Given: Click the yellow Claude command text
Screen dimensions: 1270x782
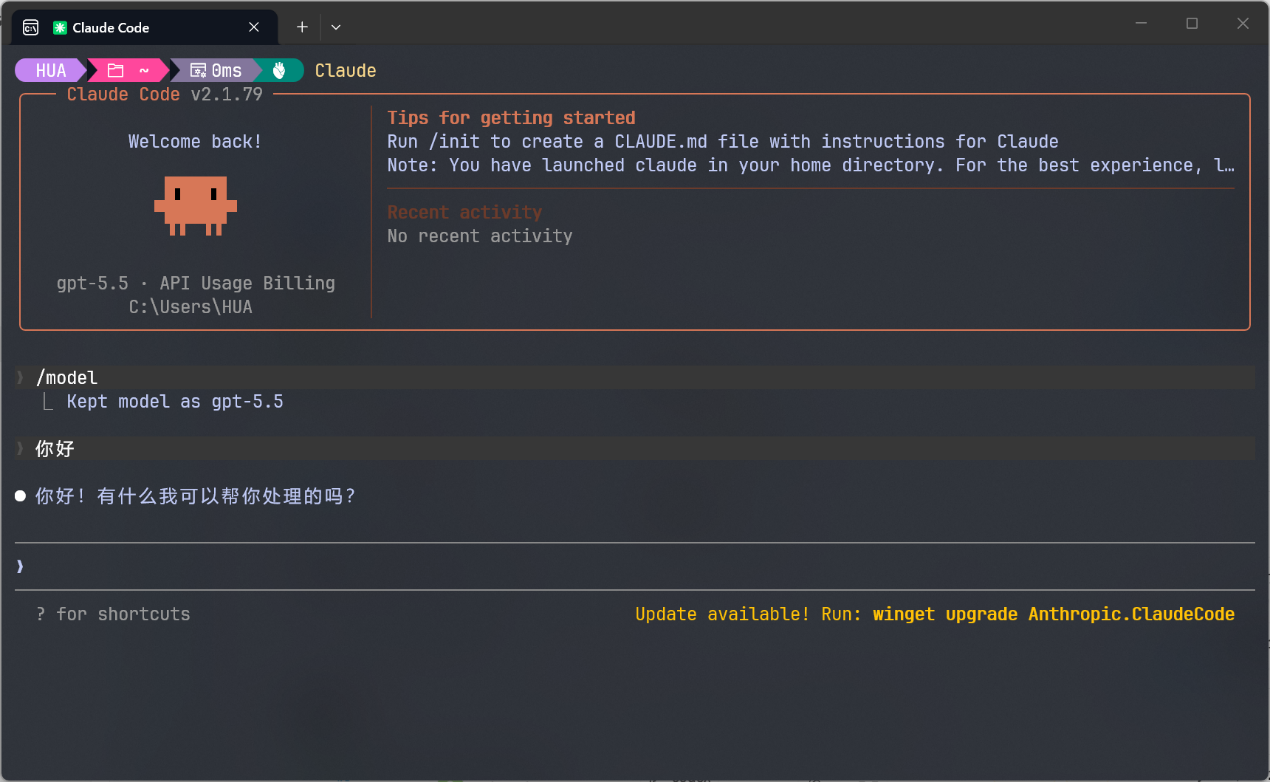Looking at the screenshot, I should click(345, 70).
